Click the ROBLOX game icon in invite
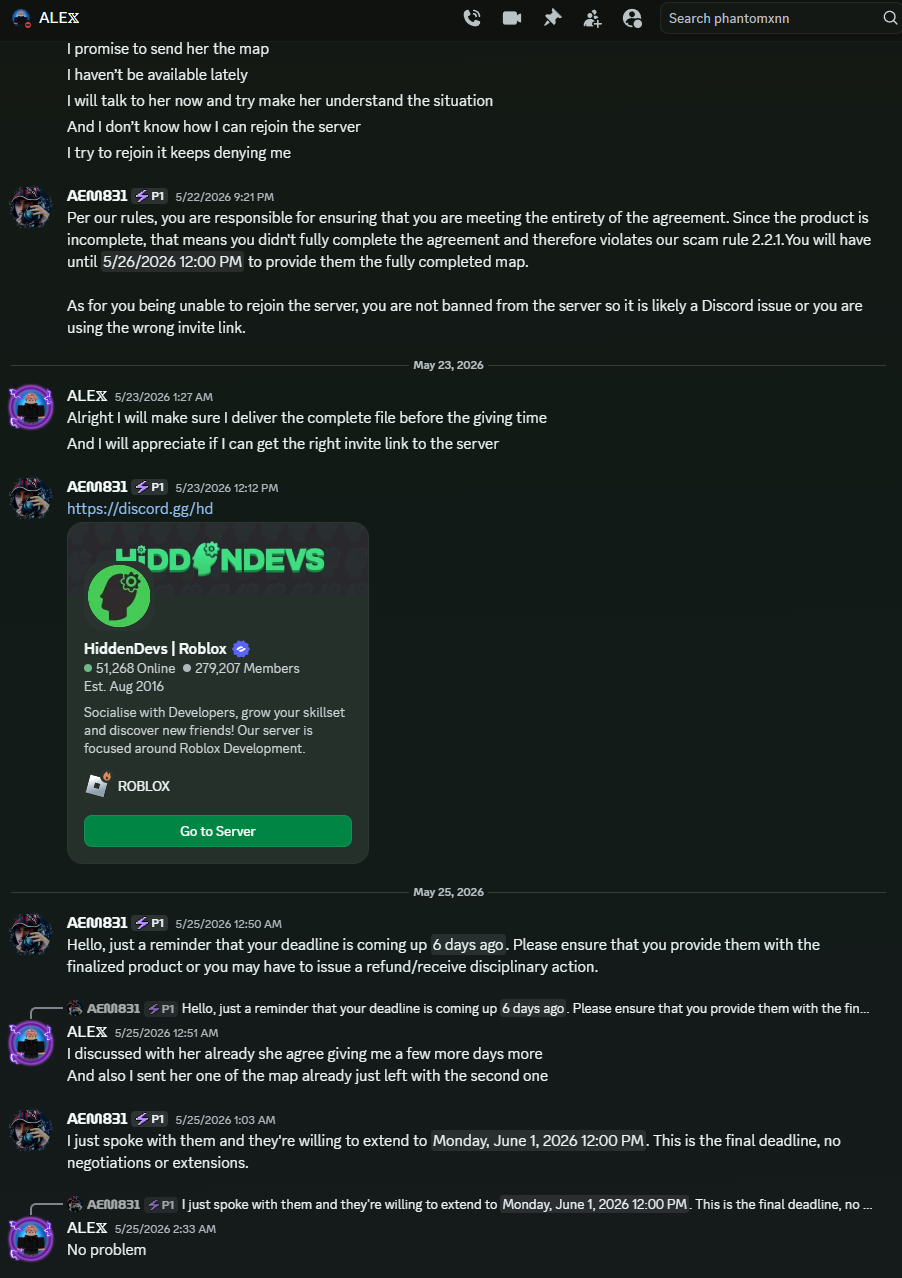This screenshot has height=1278, width=902. tap(97, 785)
